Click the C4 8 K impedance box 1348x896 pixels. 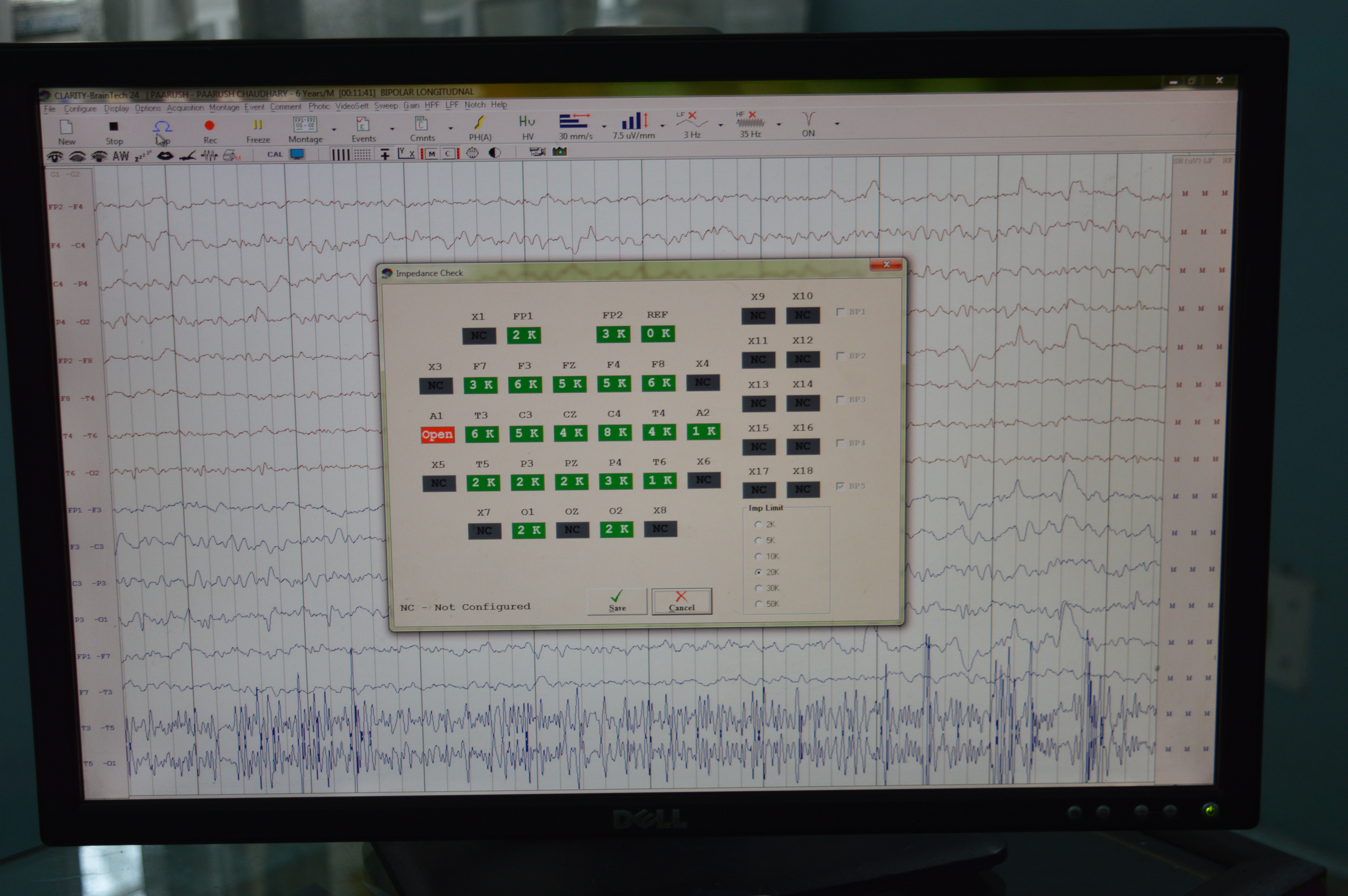click(615, 433)
